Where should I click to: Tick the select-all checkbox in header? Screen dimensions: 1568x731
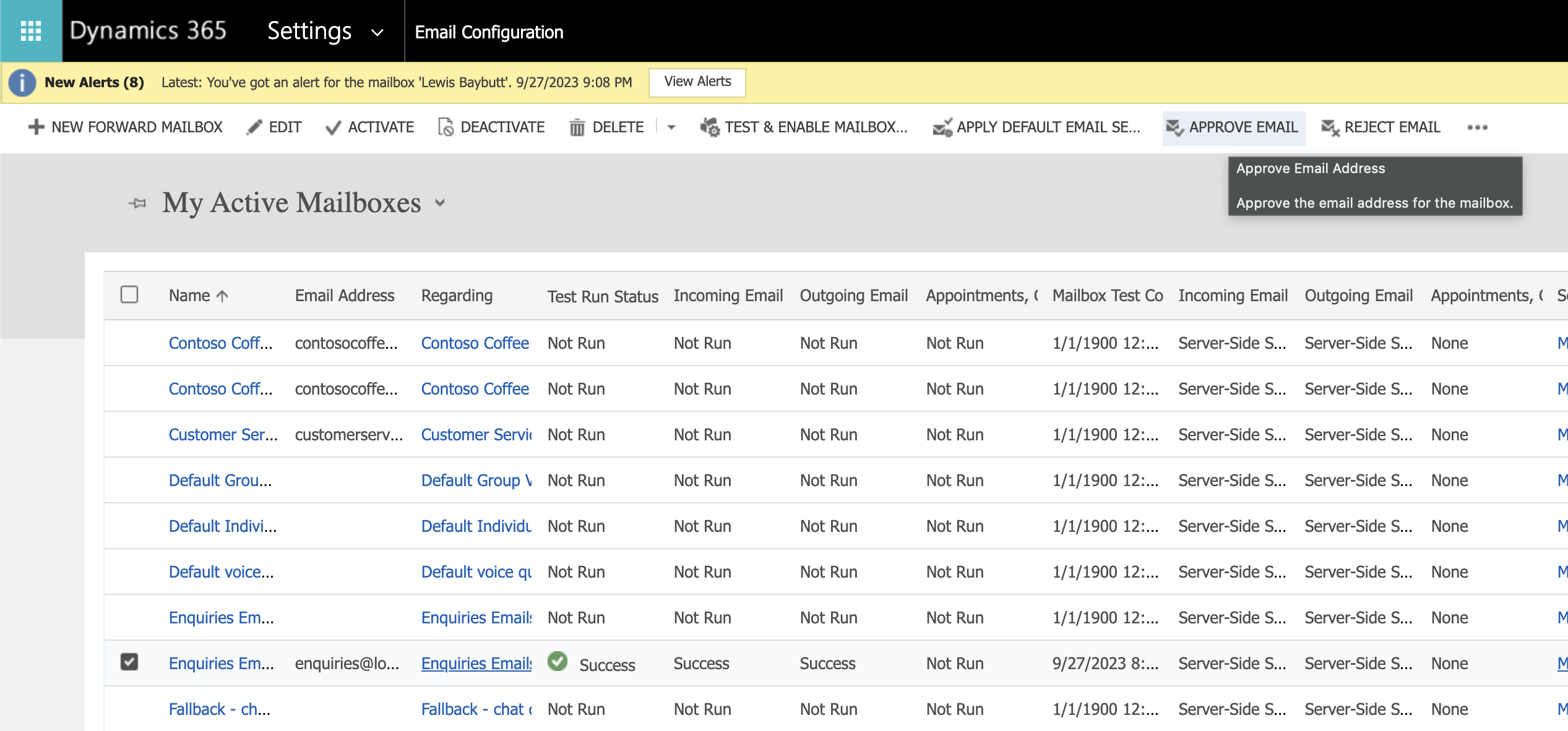coord(129,294)
